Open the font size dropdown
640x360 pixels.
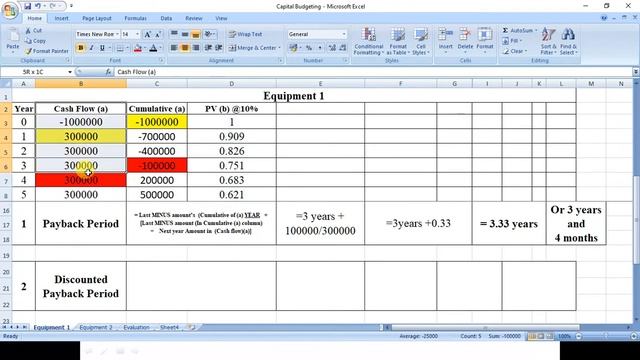(138, 34)
